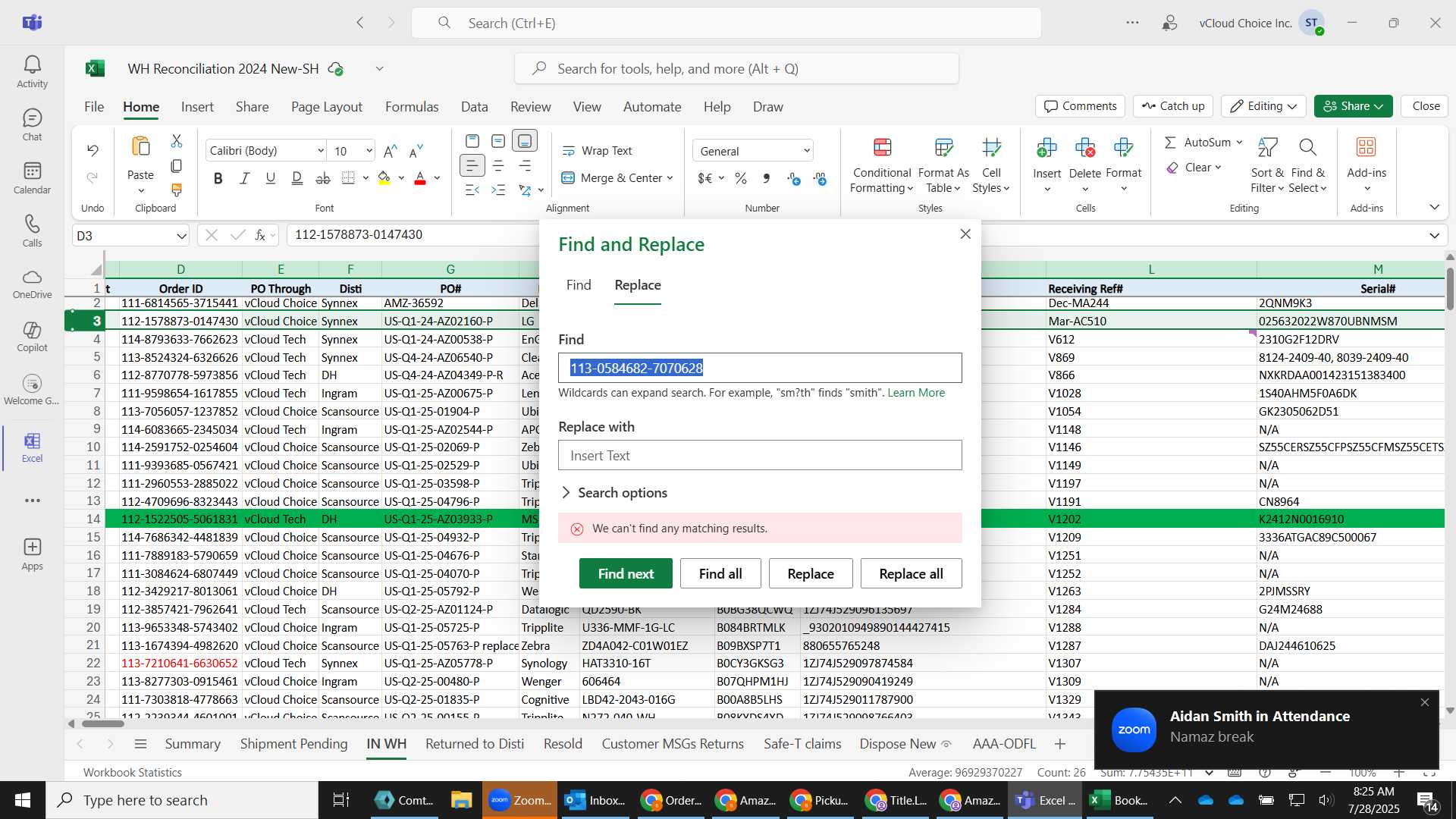Open File Explorer from the taskbar

point(461,800)
